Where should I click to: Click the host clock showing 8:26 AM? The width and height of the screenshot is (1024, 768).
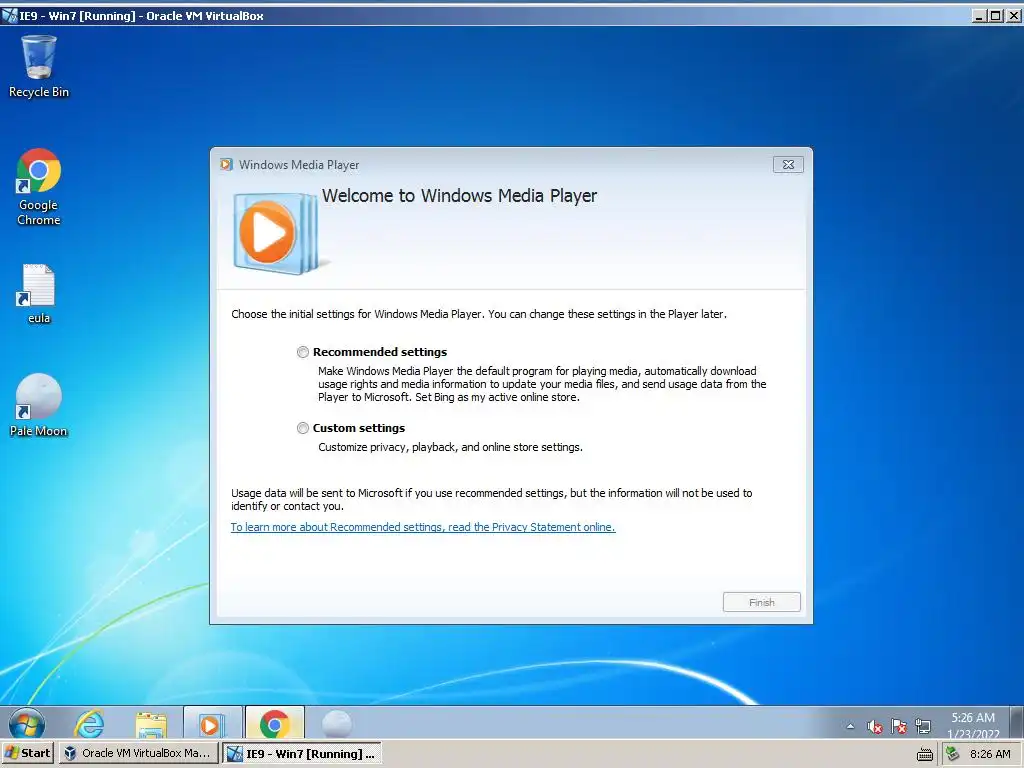tap(990, 754)
